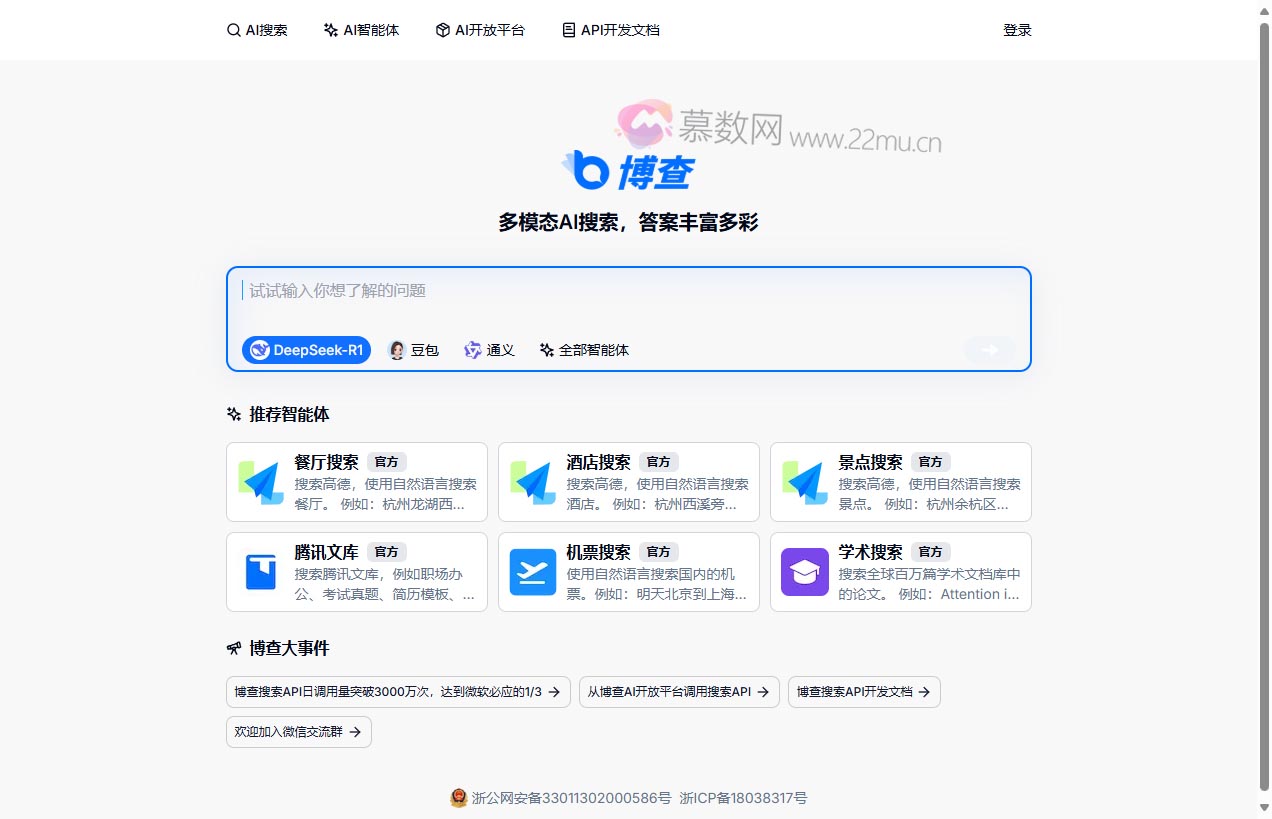
Task: Open the API开发文档 menu item
Action: [610, 30]
